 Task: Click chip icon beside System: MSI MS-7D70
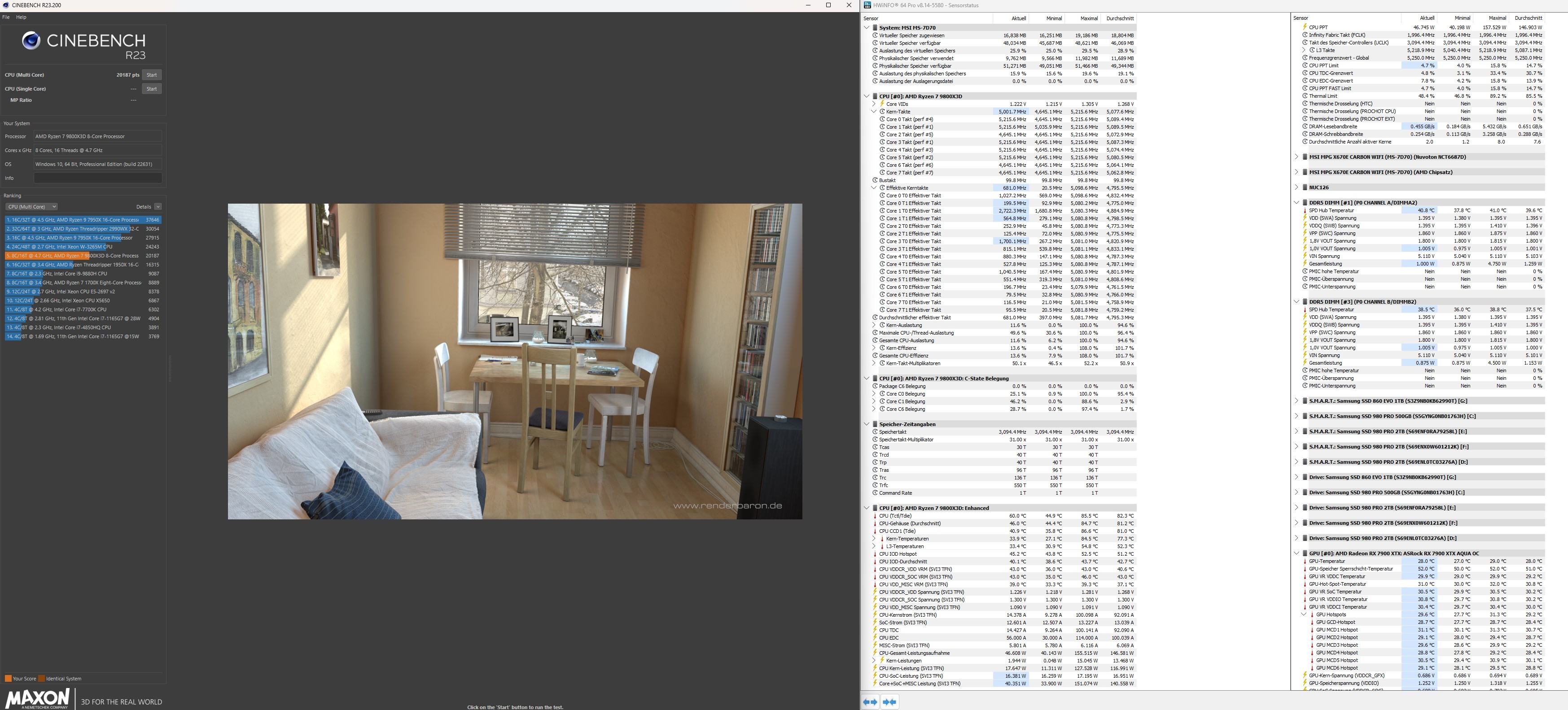click(x=875, y=27)
